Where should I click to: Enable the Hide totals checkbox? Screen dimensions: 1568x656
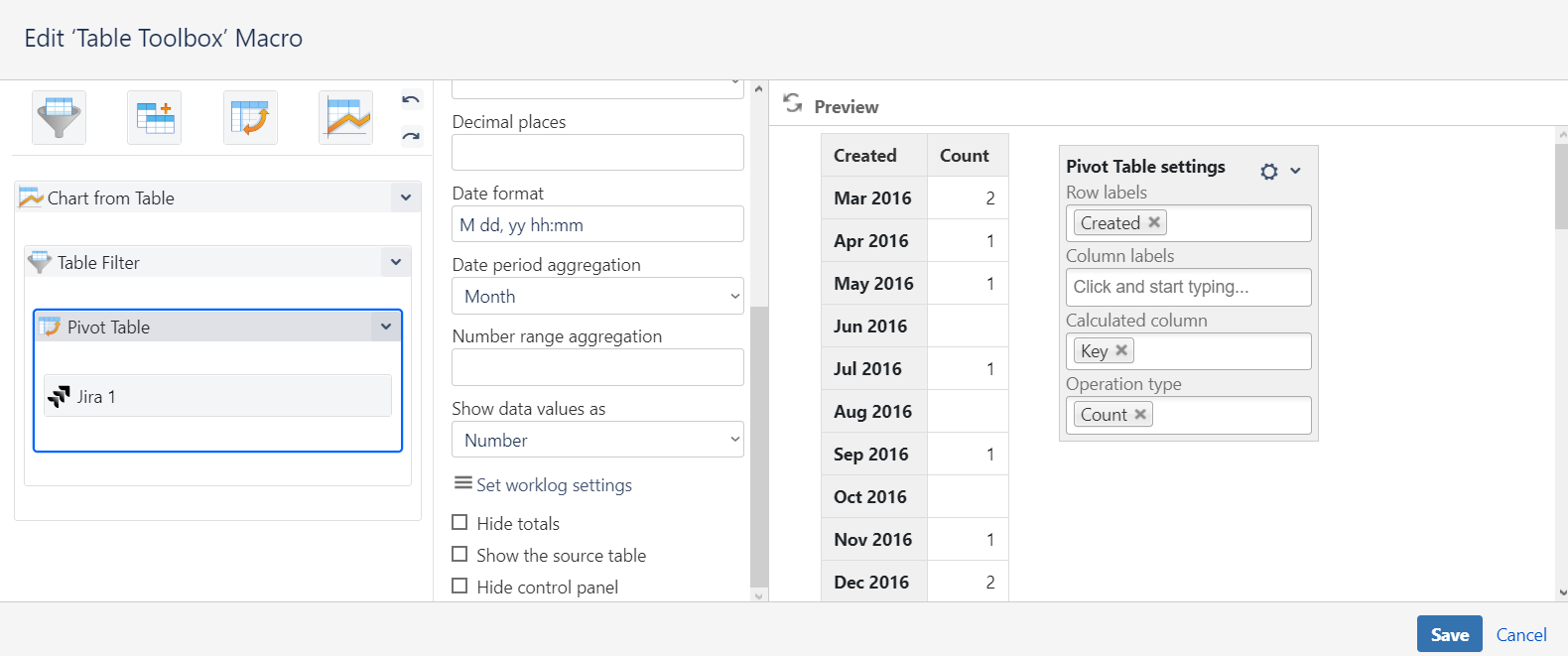pyautogui.click(x=459, y=522)
